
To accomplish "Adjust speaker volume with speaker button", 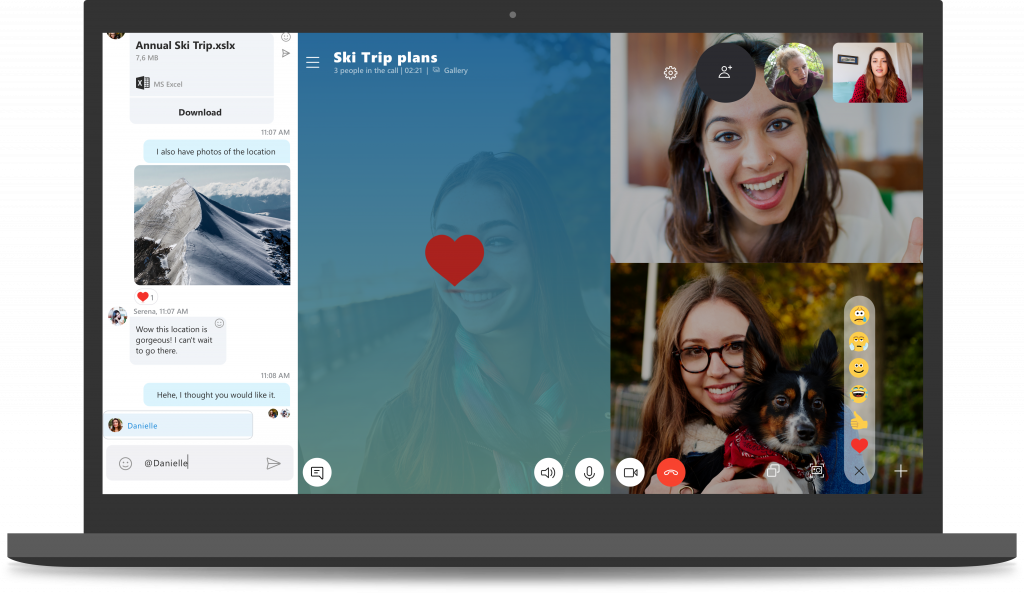I will click(548, 472).
